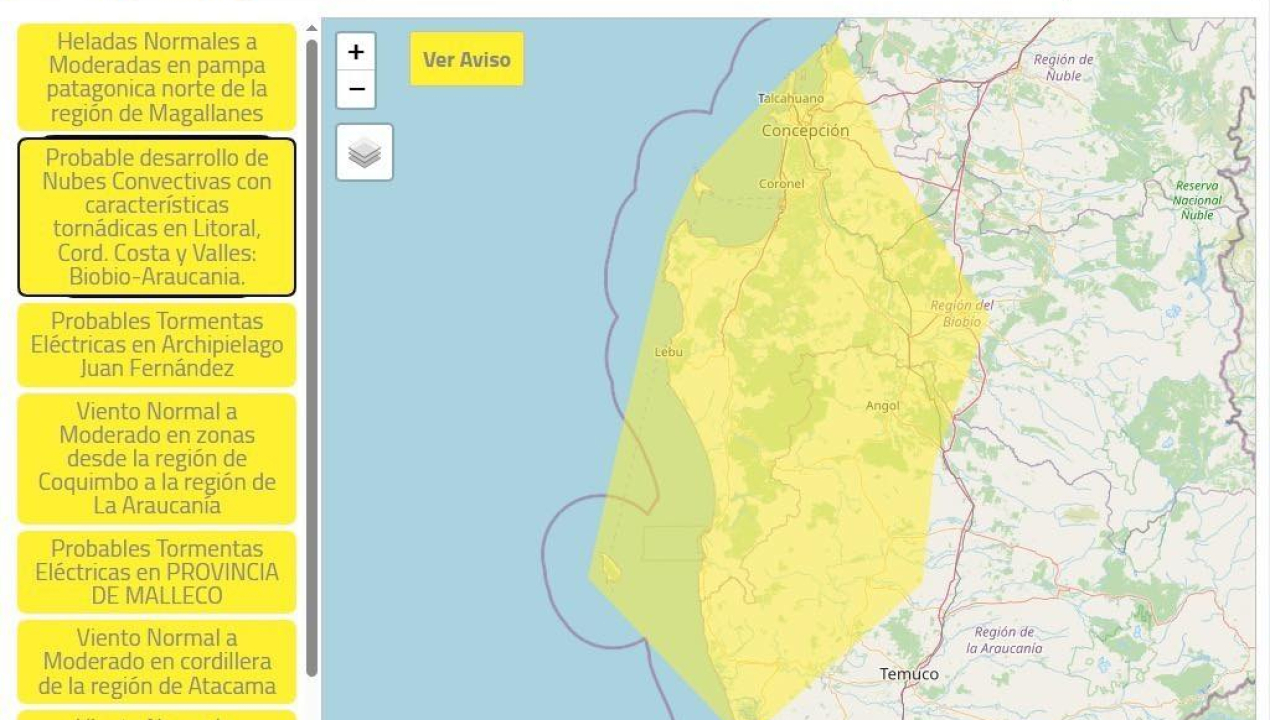Click the Coronel label on the map

(781, 184)
